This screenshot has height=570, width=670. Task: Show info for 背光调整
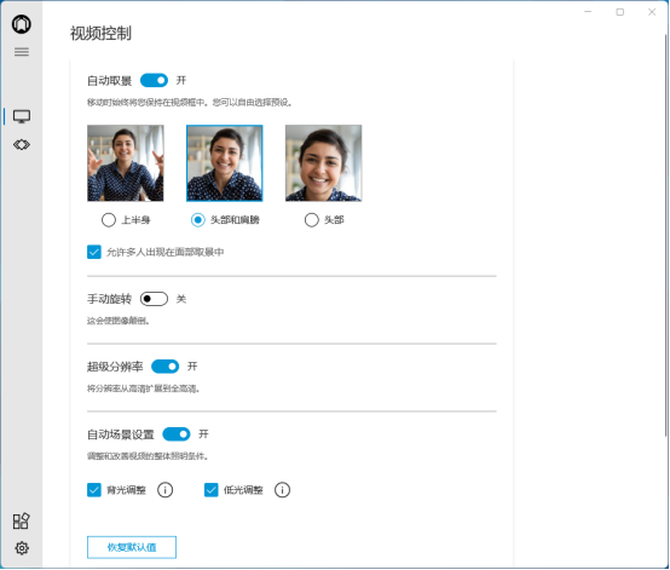point(165,490)
